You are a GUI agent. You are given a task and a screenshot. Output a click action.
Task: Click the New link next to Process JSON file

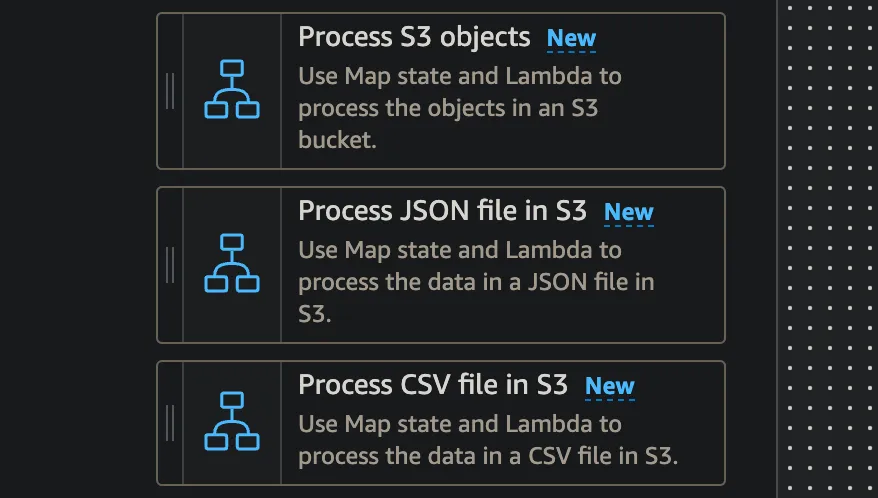628,213
